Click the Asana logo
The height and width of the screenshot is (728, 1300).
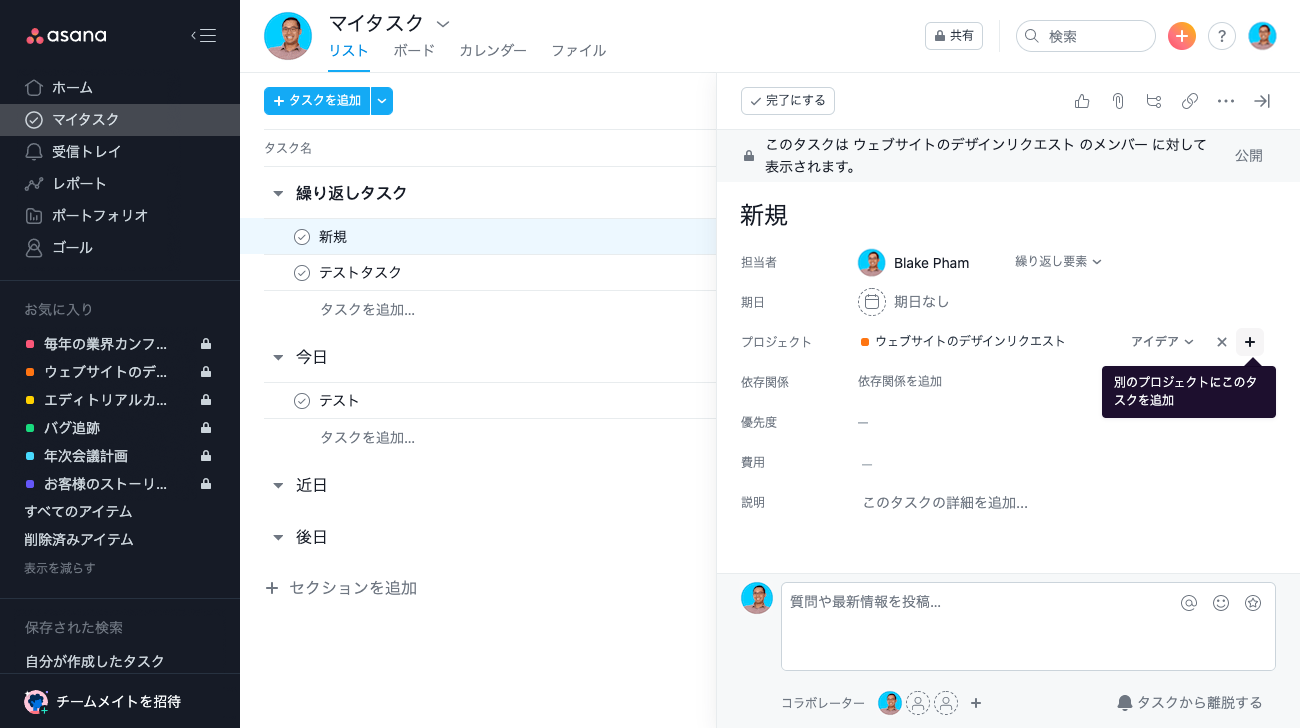point(66,36)
